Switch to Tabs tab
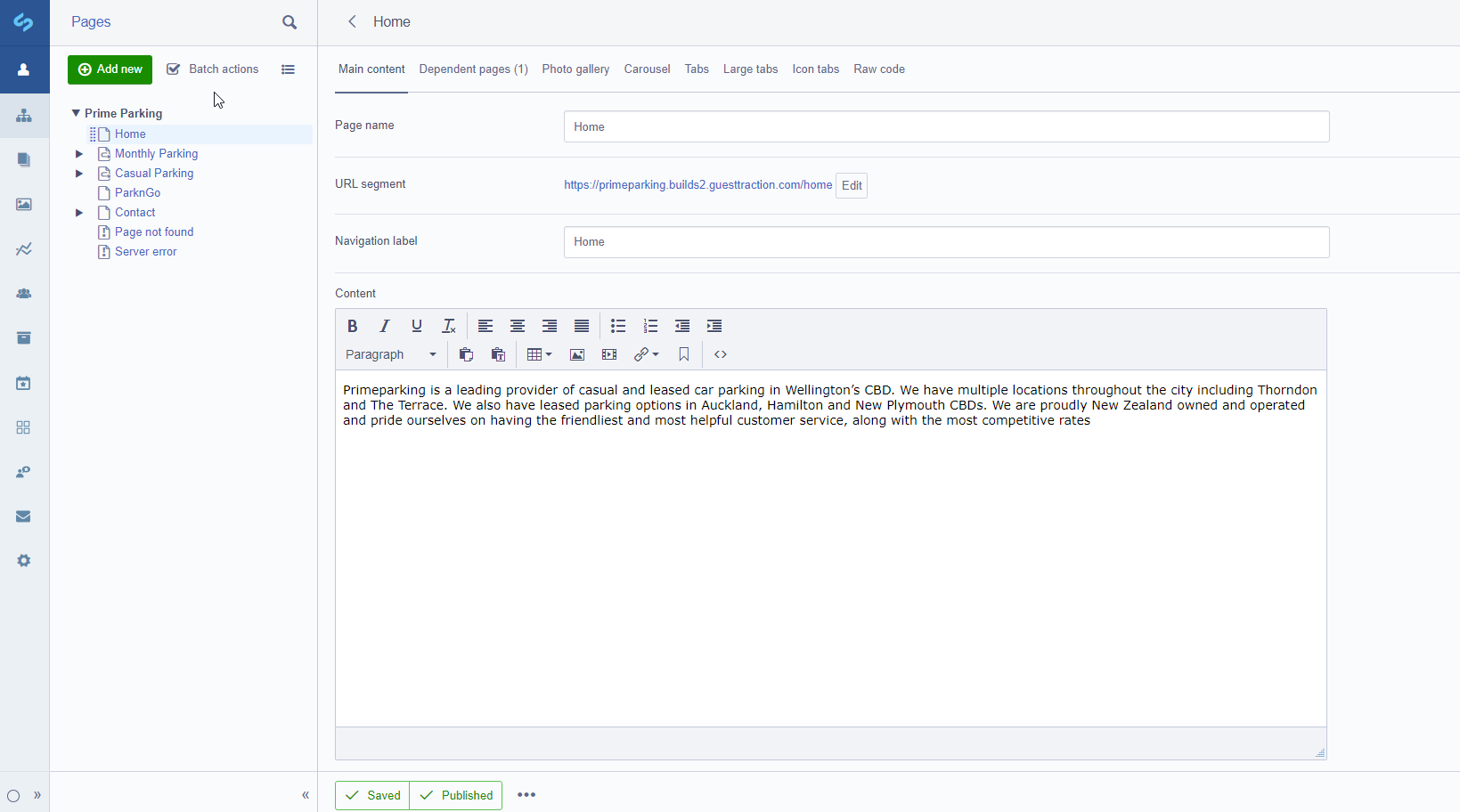 (697, 69)
